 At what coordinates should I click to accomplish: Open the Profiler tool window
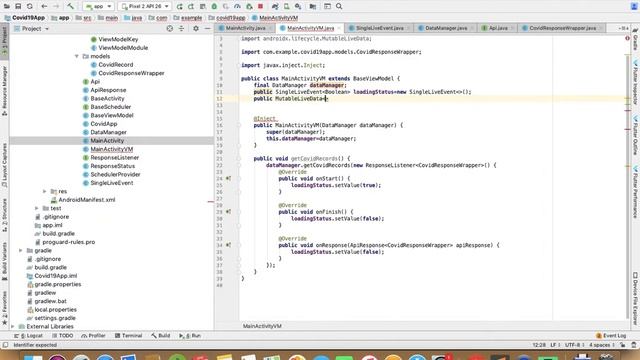coord(93,336)
